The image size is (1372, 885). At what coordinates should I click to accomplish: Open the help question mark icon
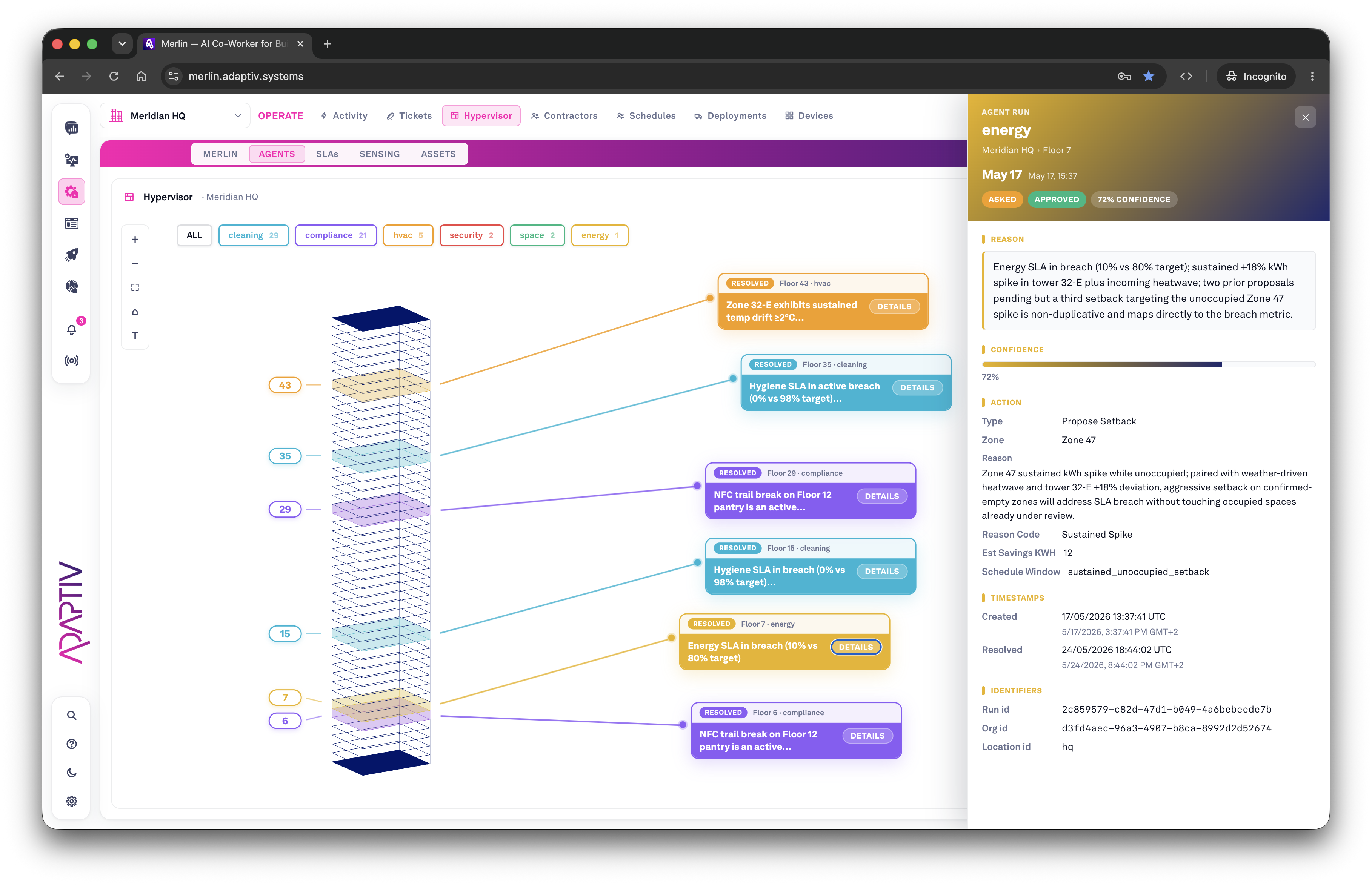[72, 744]
